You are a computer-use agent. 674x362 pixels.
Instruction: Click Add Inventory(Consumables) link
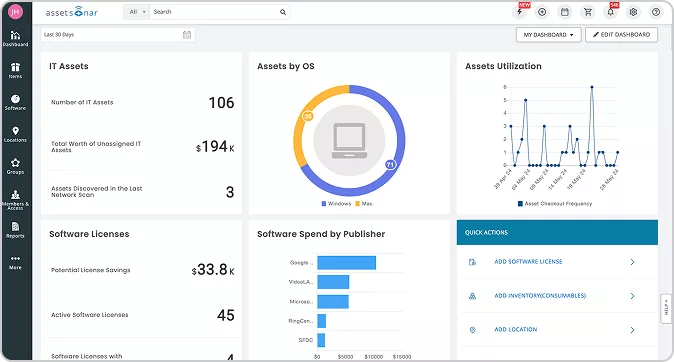tap(540, 295)
